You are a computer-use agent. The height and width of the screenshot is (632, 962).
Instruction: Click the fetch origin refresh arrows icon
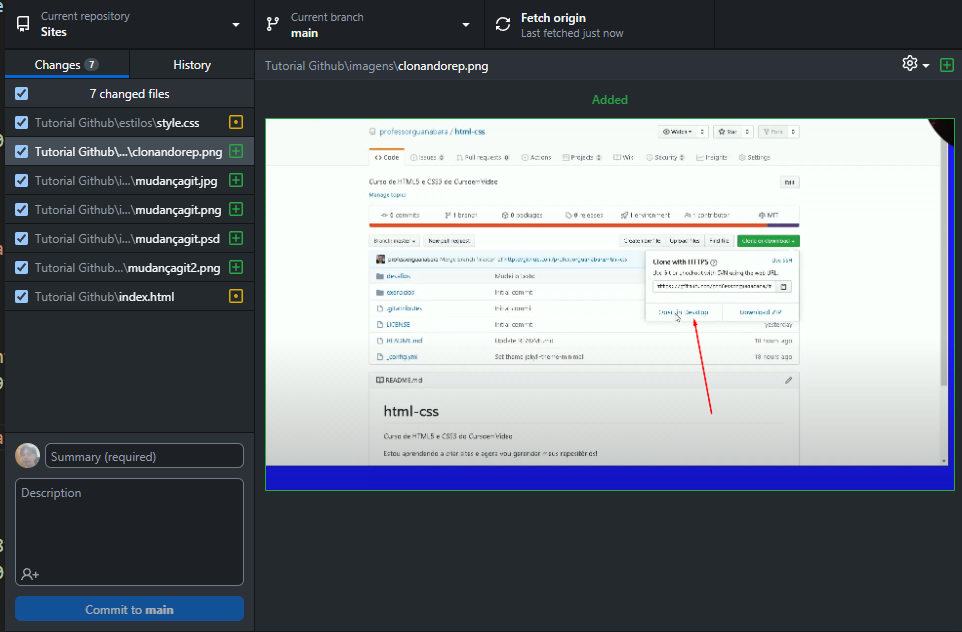(x=503, y=25)
